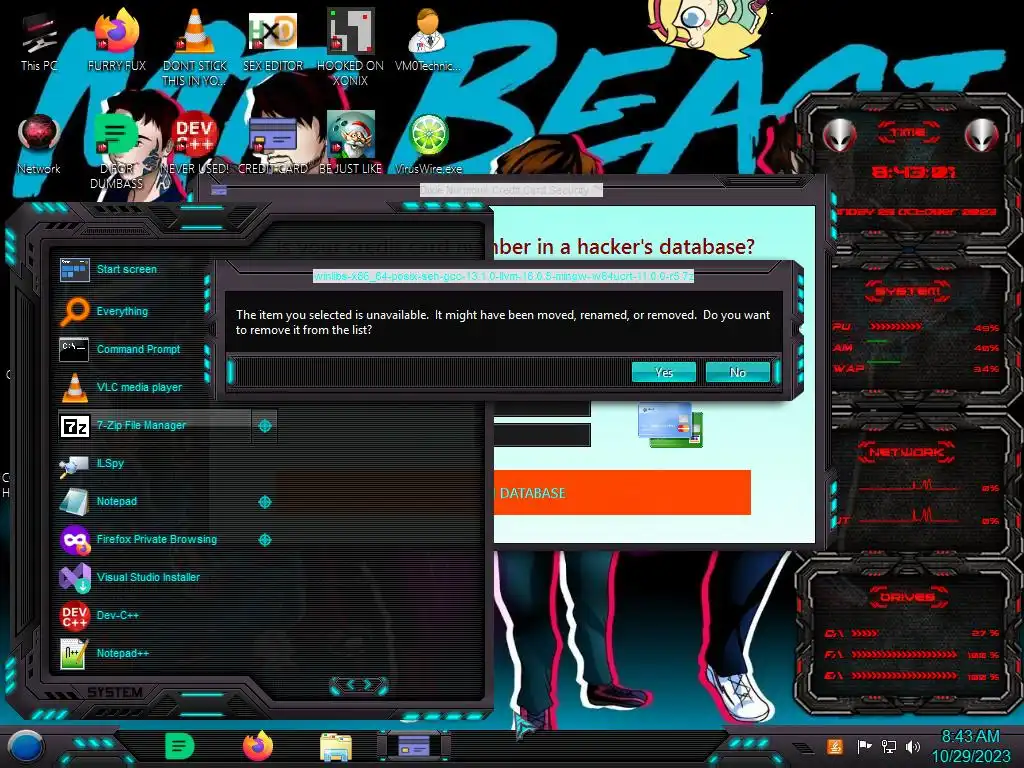Click the F:\ drive usage bar
The width and height of the screenshot is (1024, 768).
pos(904,654)
